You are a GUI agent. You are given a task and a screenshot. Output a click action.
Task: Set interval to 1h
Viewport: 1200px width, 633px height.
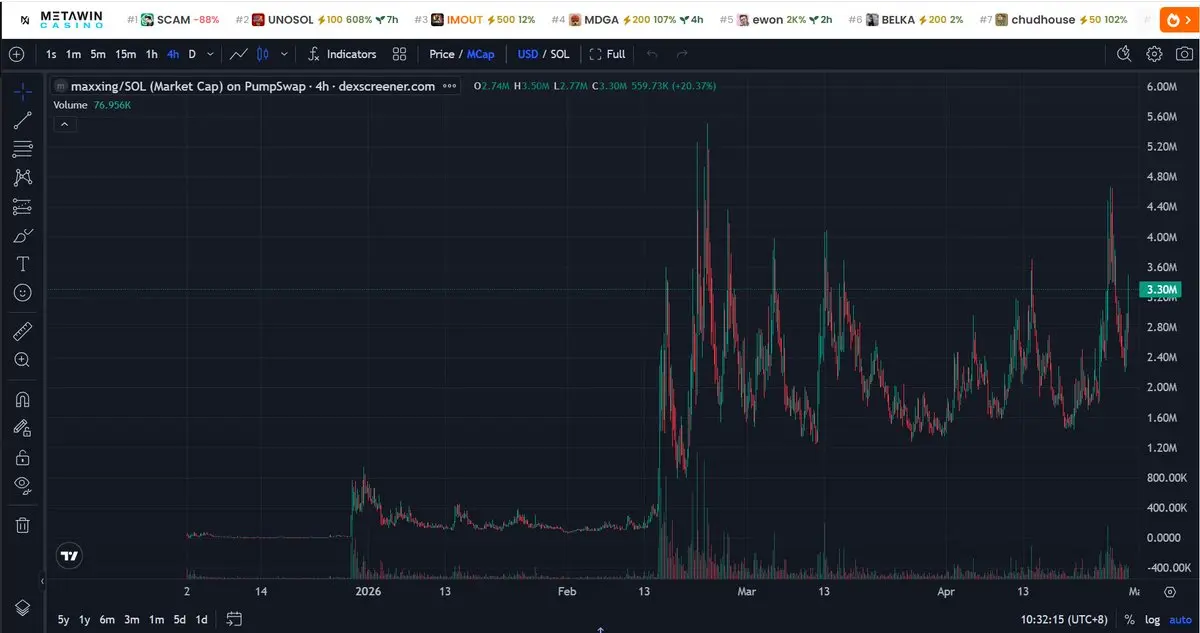point(151,54)
